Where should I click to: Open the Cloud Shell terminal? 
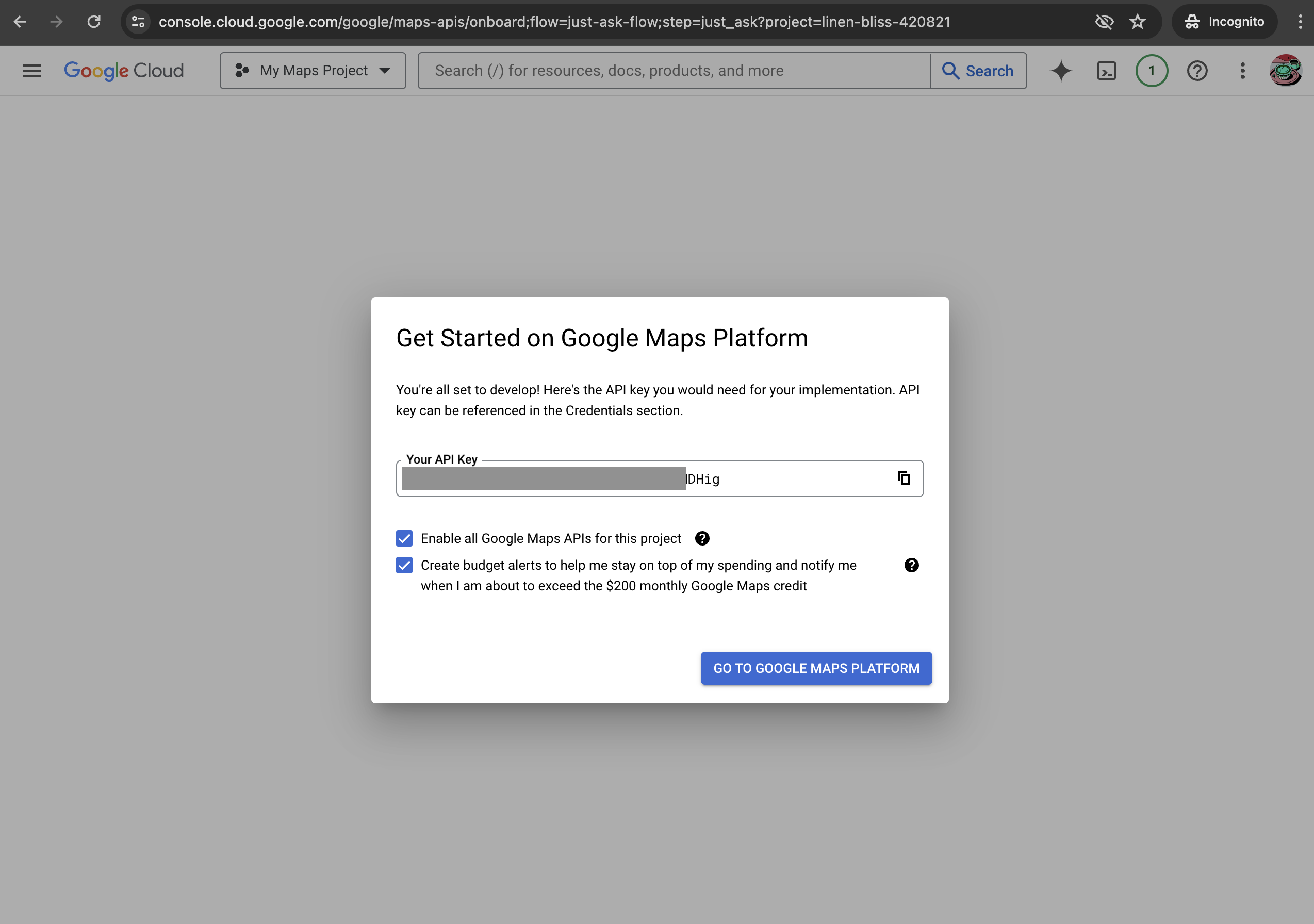1107,70
